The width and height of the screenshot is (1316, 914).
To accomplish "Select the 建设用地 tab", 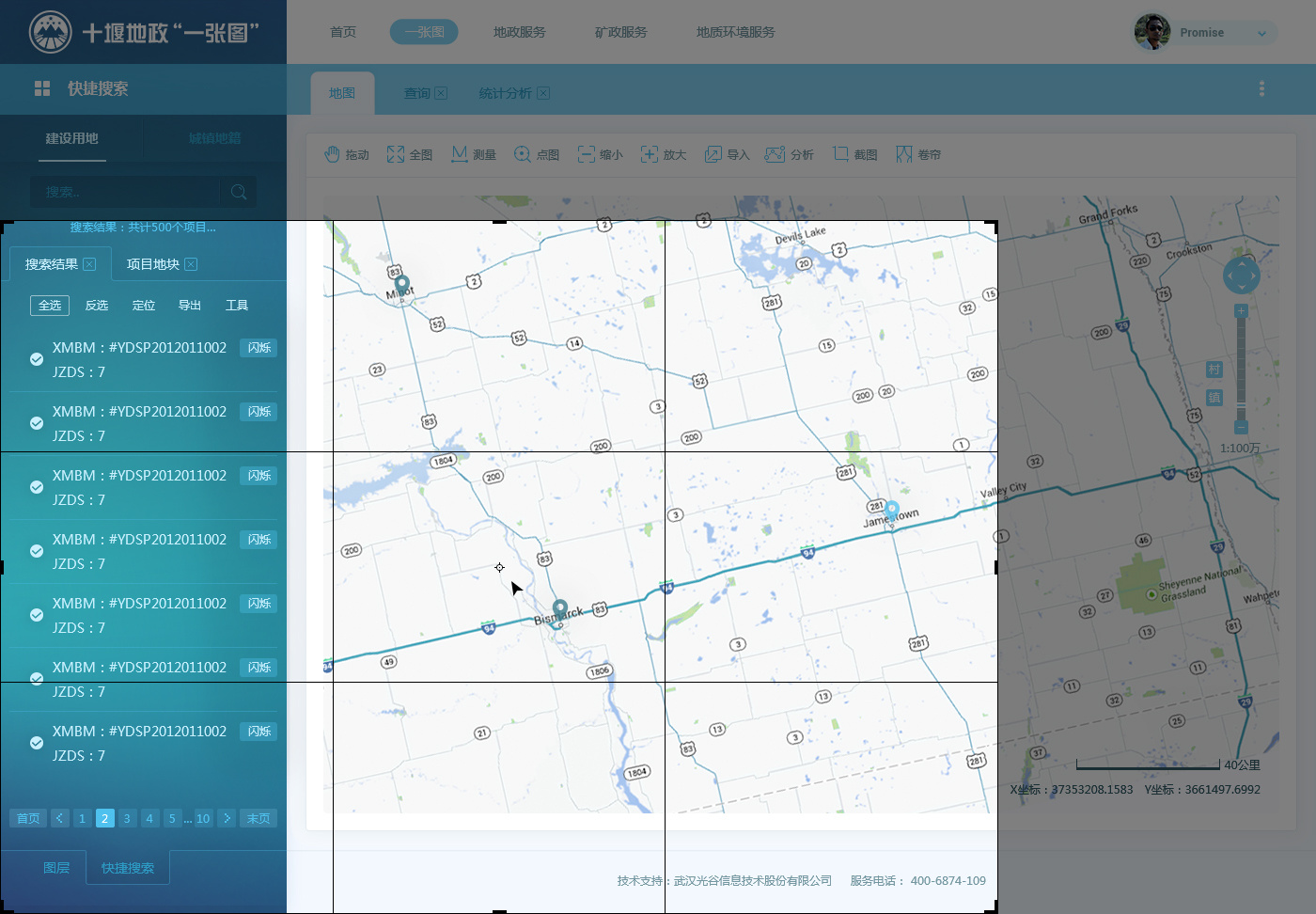I will click(x=72, y=138).
